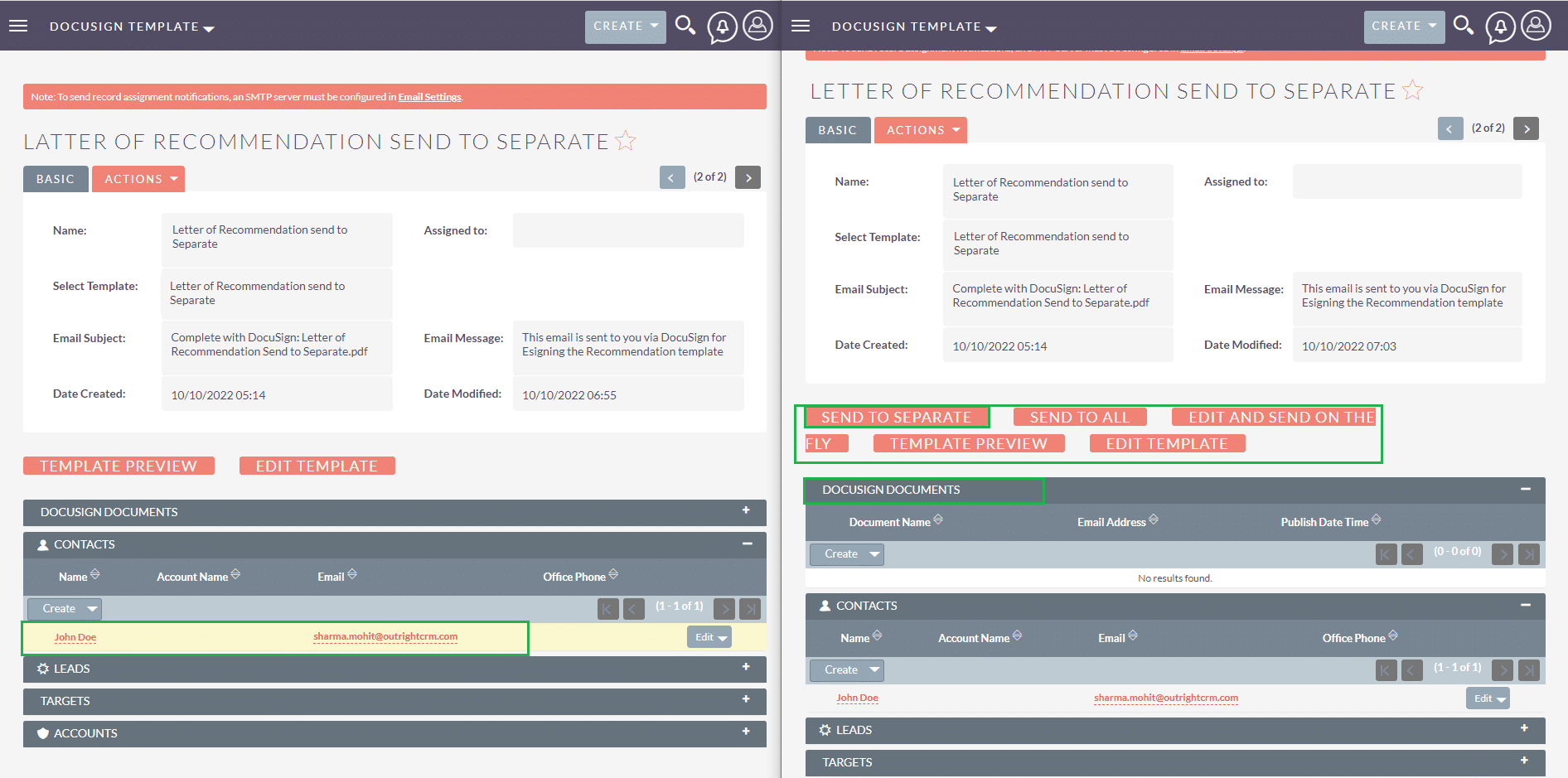
Task: Click Edit button for John Doe right
Action: 1482,698
